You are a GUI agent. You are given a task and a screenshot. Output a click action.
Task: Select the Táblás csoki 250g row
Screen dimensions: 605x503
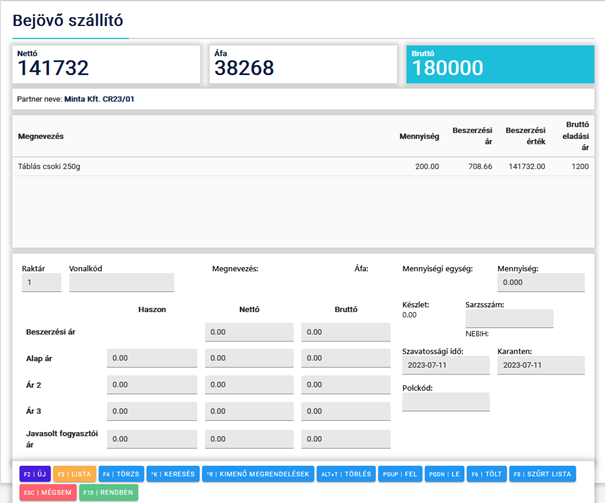coord(302,166)
